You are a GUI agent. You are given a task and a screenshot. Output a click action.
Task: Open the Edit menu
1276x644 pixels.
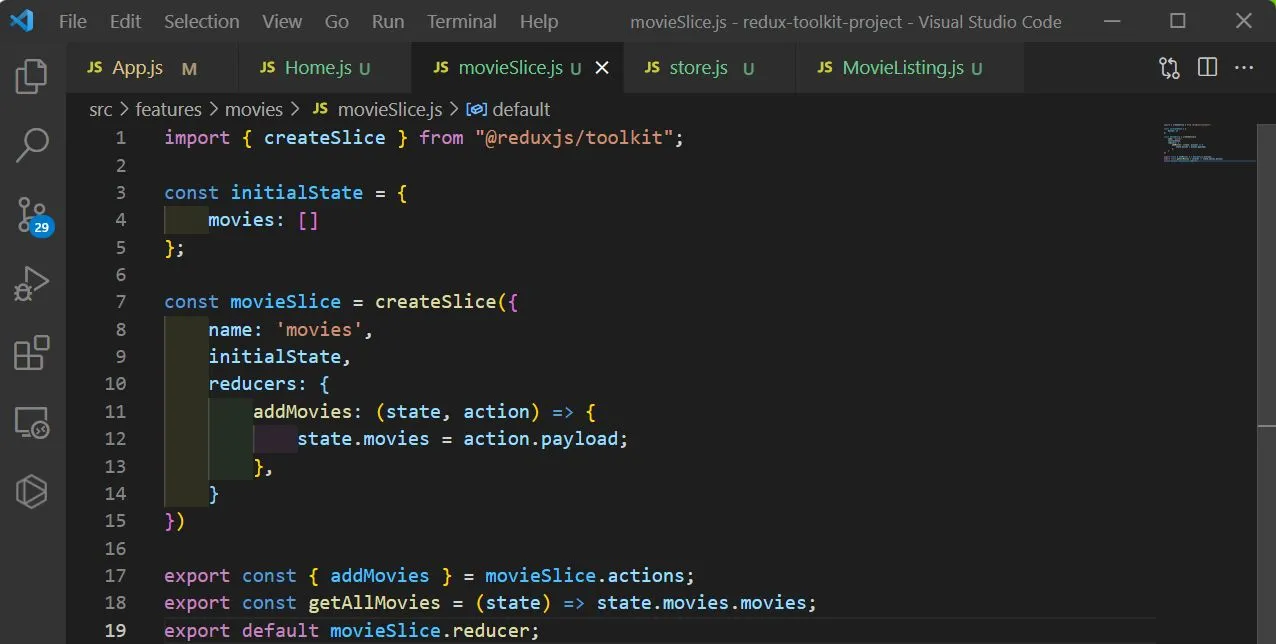(126, 21)
